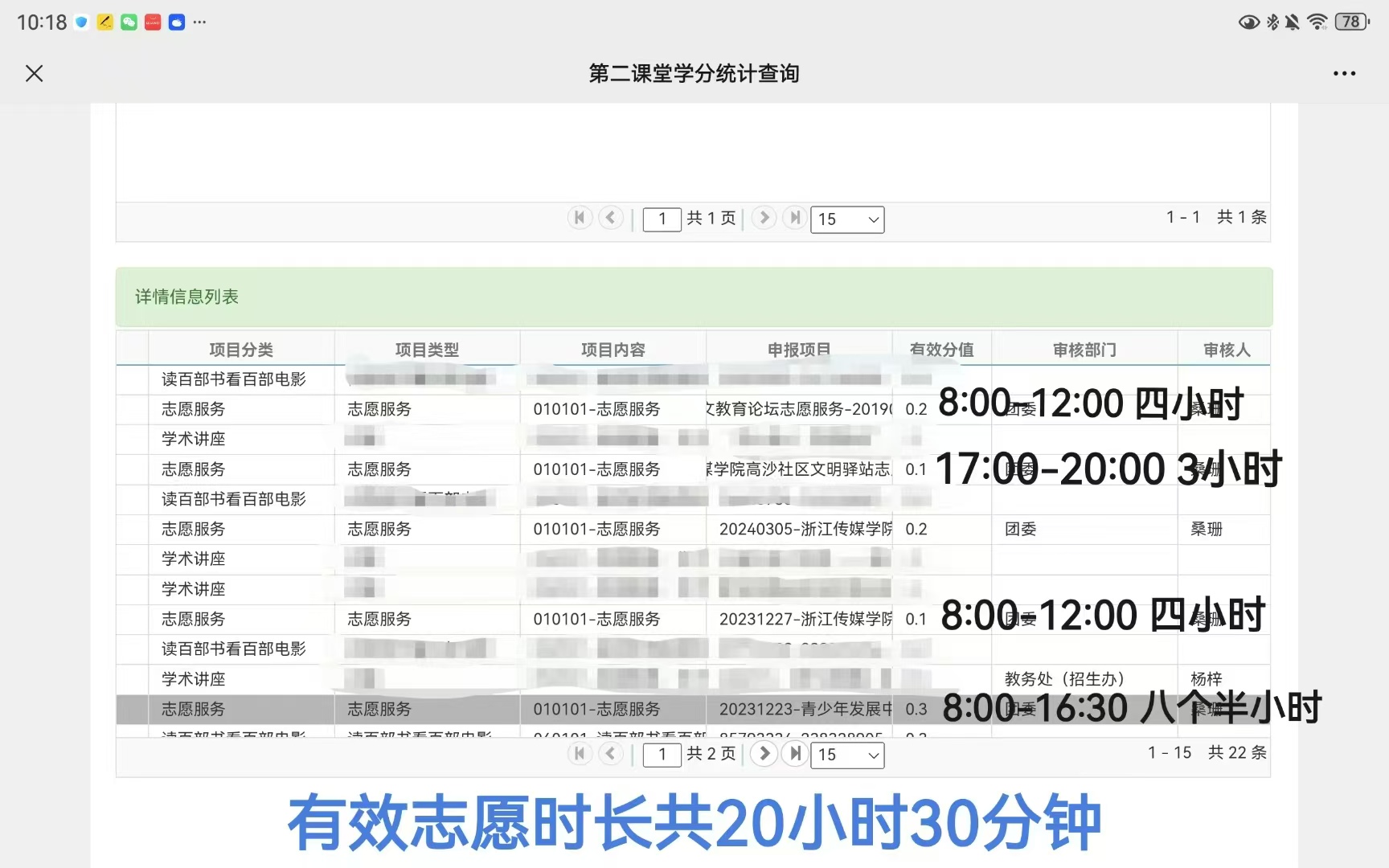Image resolution: width=1389 pixels, height=868 pixels.
Task: Click page number field in bottom pager
Action: tap(662, 755)
